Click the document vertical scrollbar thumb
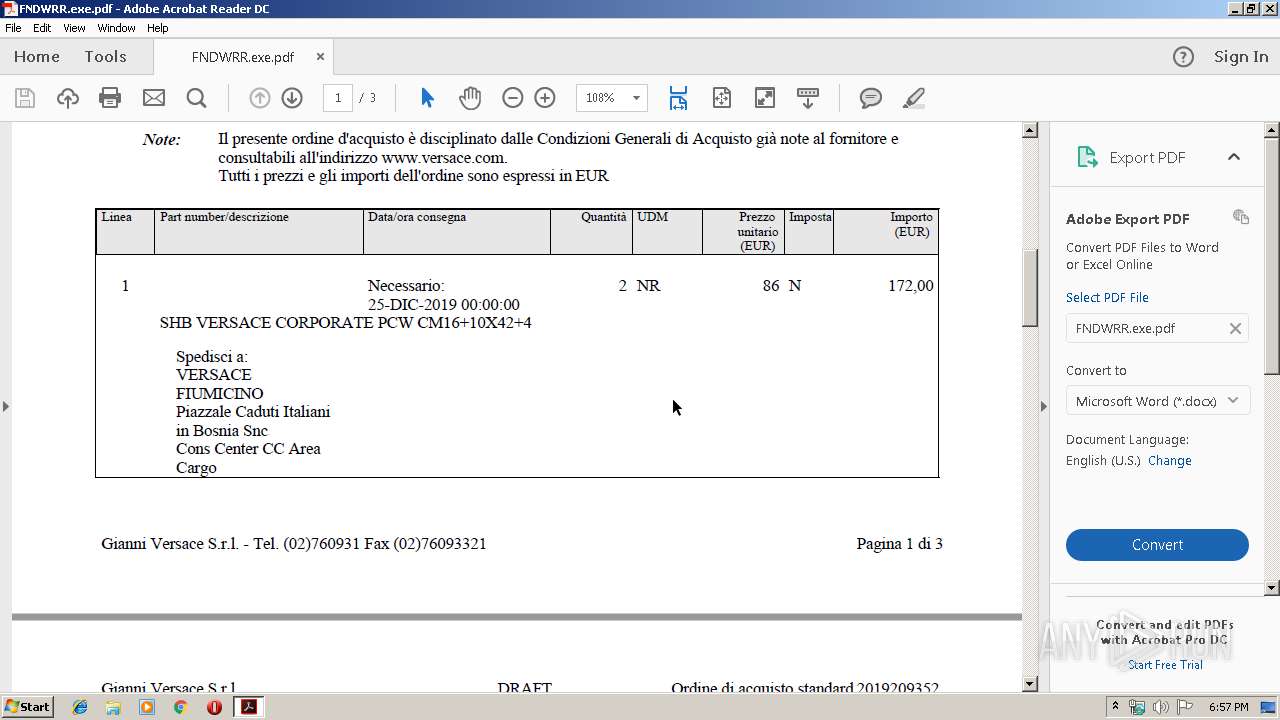This screenshot has width=1280, height=720. coord(1030,288)
